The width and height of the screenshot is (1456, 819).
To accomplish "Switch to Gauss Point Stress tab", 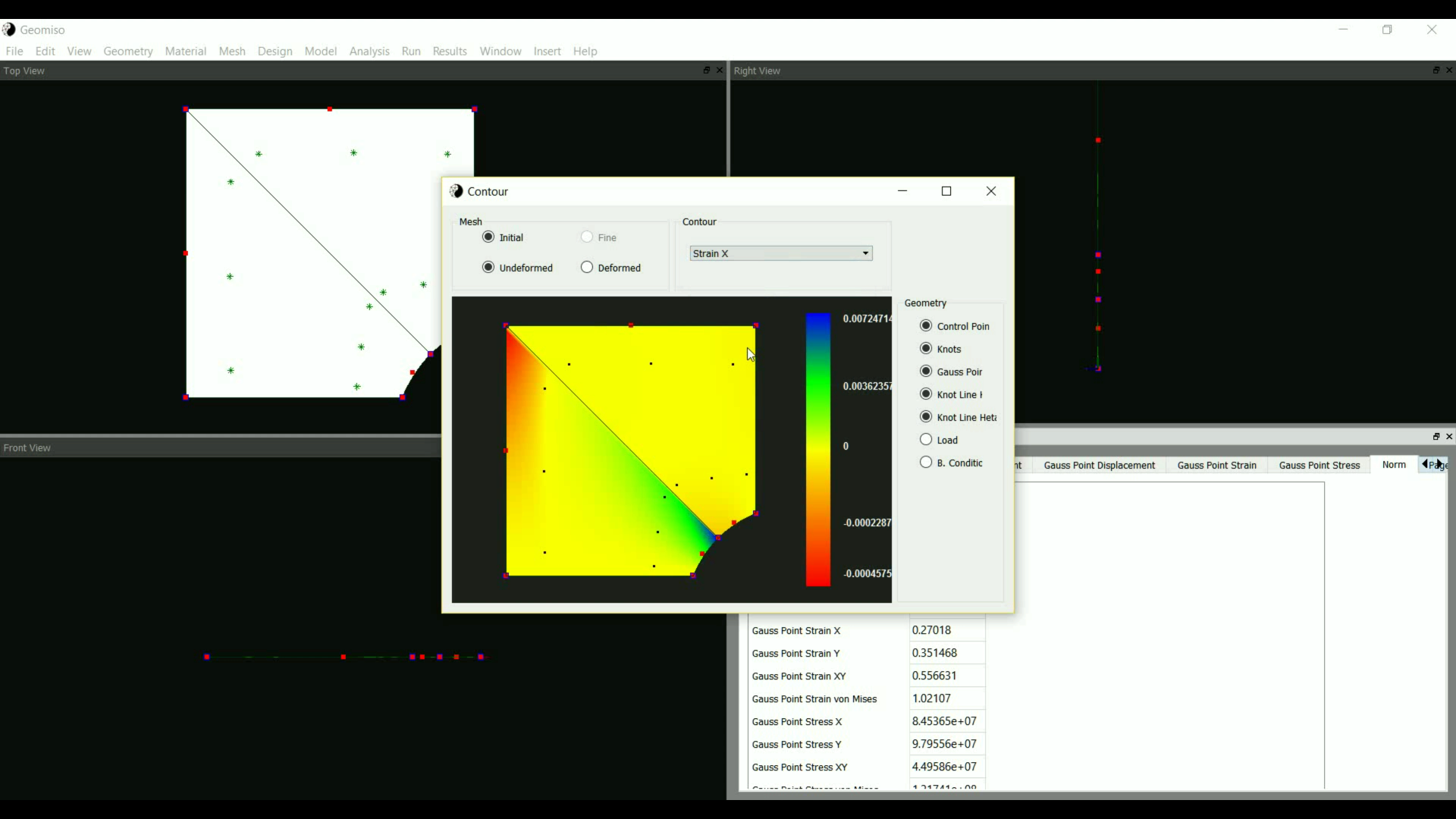I will point(1319,466).
